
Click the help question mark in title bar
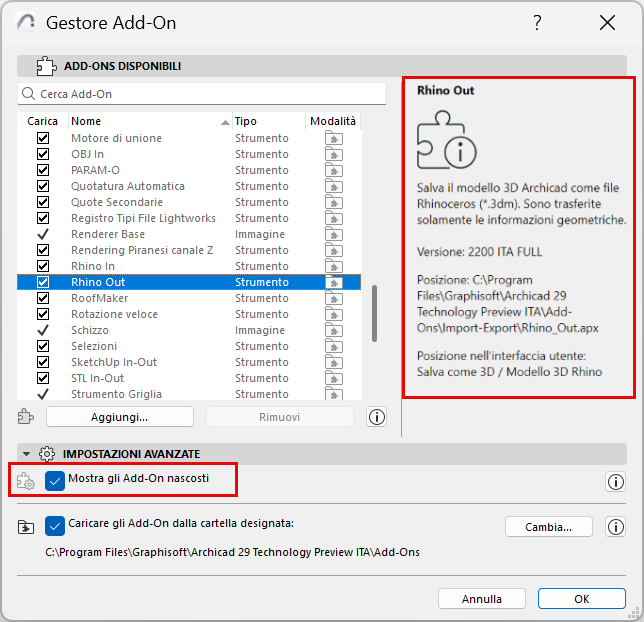point(537,23)
